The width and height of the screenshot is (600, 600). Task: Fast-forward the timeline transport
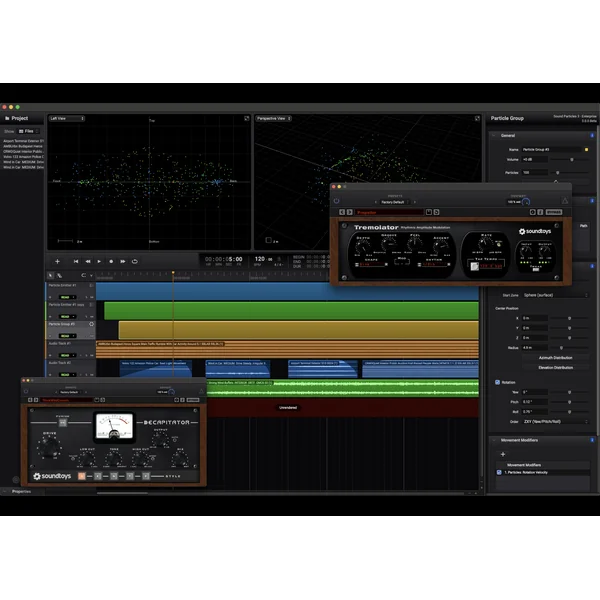point(123,261)
